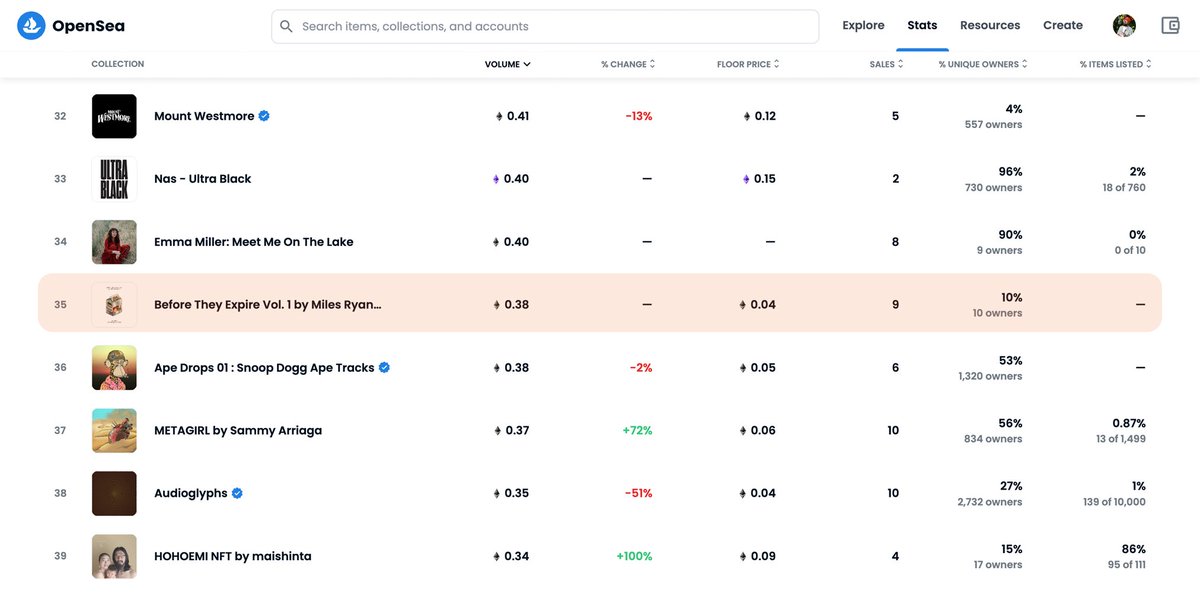Open Nas - Ultra Black thumbnail
Screen dimensions: 1200x600
[x=114, y=179]
